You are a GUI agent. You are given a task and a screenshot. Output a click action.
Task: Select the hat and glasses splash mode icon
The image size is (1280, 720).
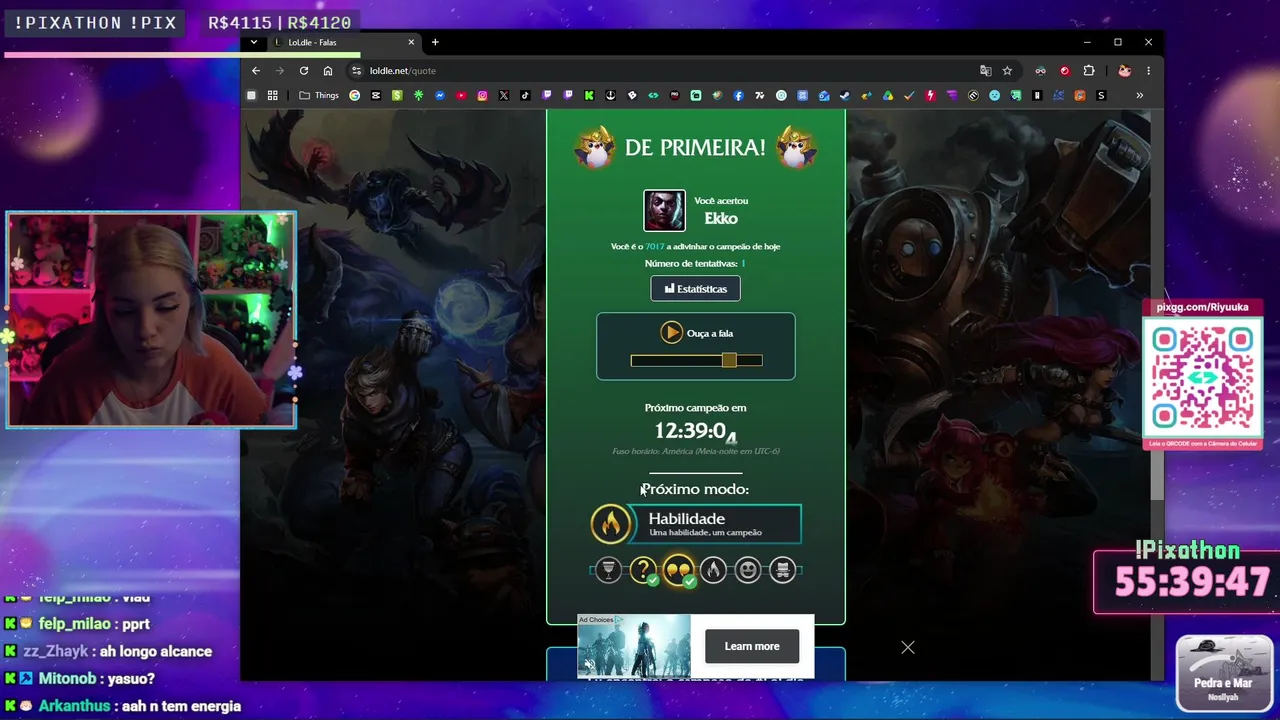(782, 570)
